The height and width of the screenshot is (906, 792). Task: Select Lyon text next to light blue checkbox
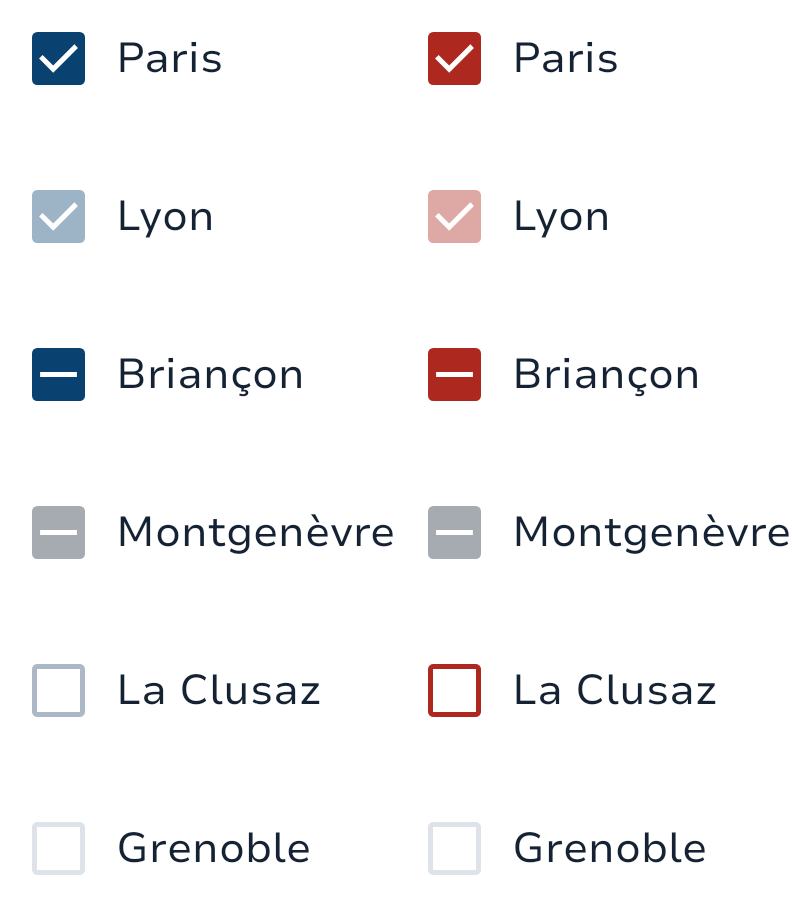[165, 217]
